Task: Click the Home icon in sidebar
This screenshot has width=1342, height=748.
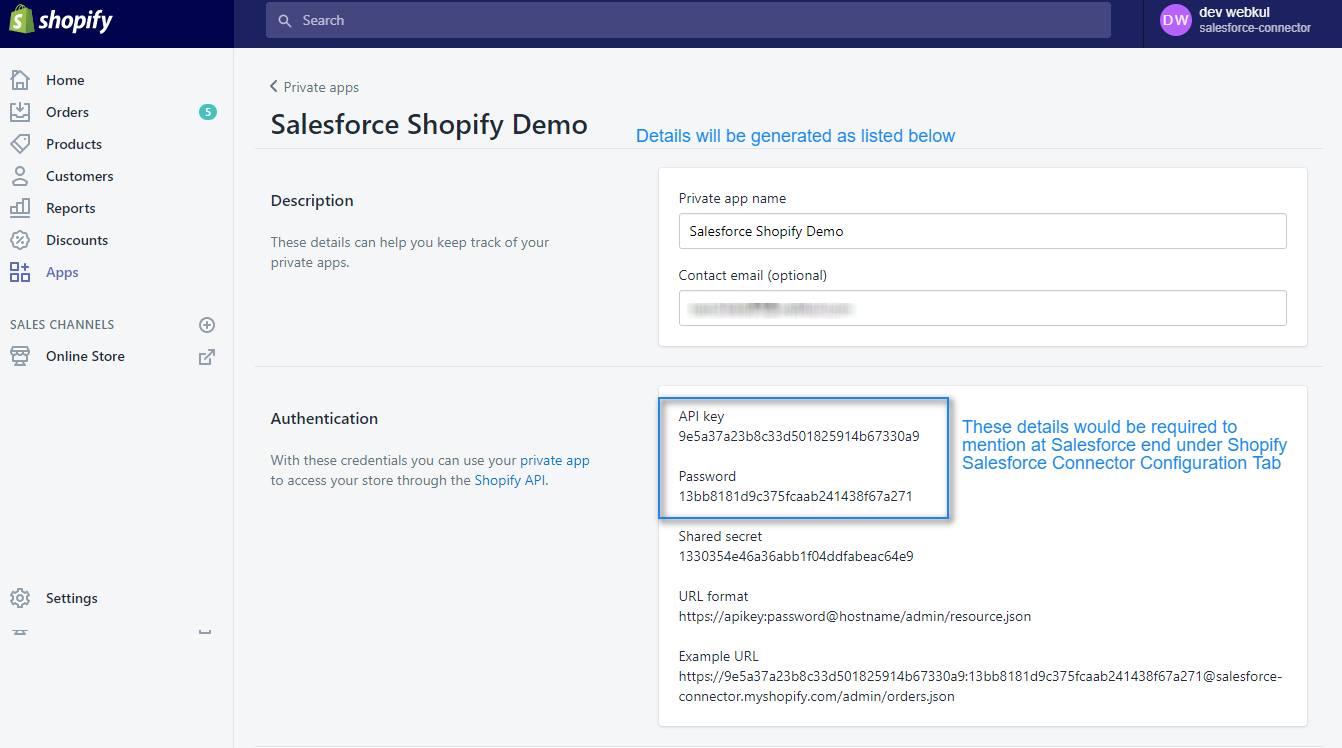Action: tap(20, 80)
